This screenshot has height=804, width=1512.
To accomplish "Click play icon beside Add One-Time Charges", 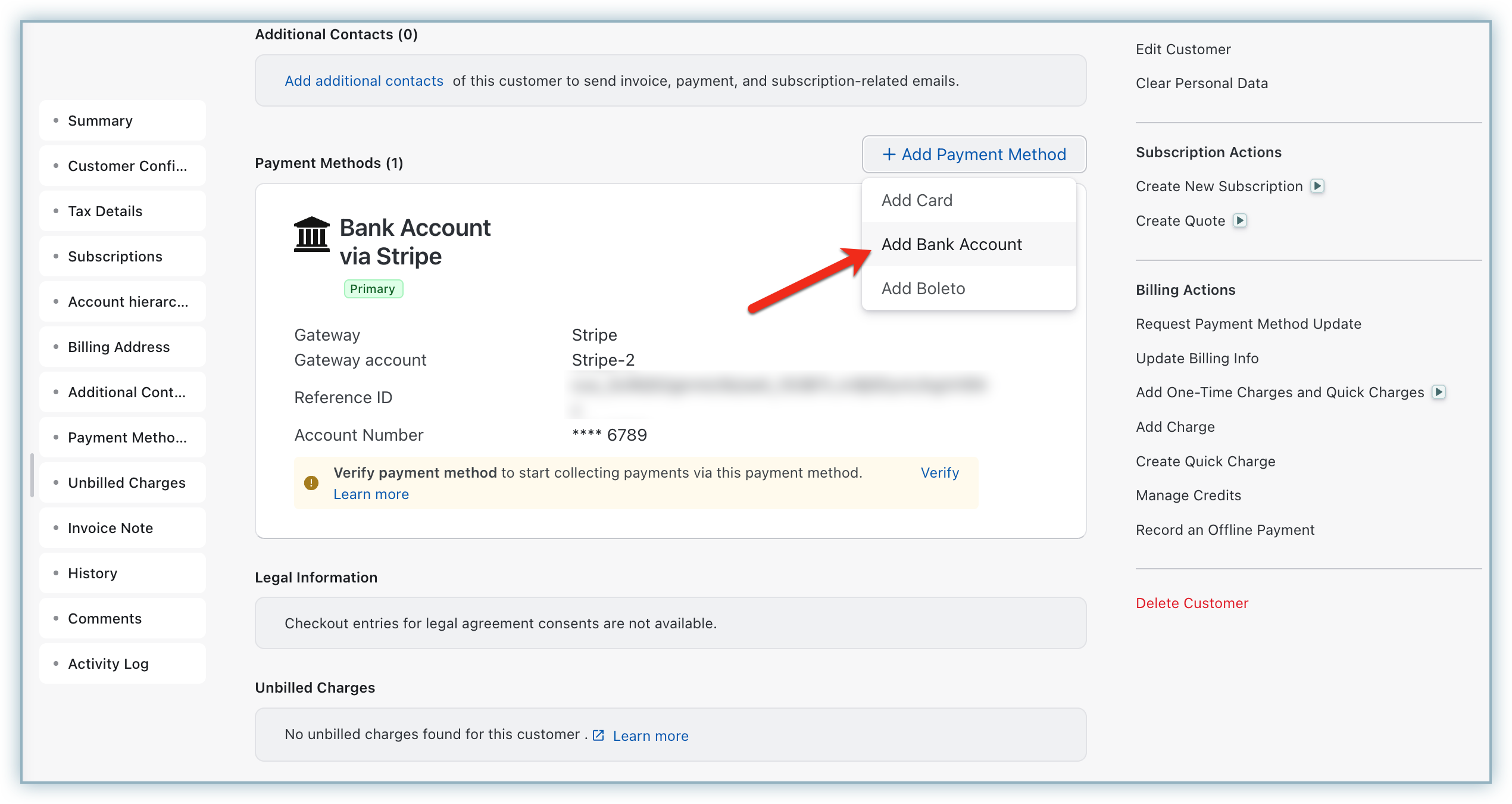I will point(1439,392).
